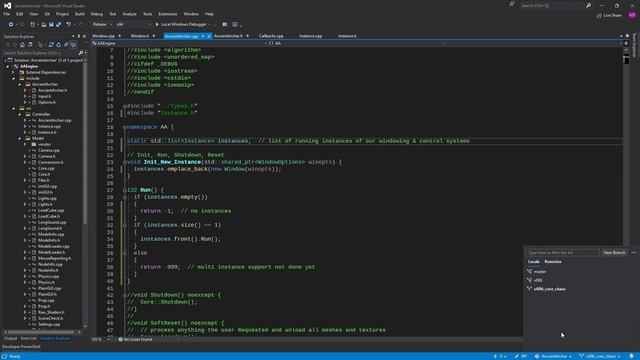Click the Find in Files toolbar icon
Screen dimensions: 640x360
[x=224, y=24]
